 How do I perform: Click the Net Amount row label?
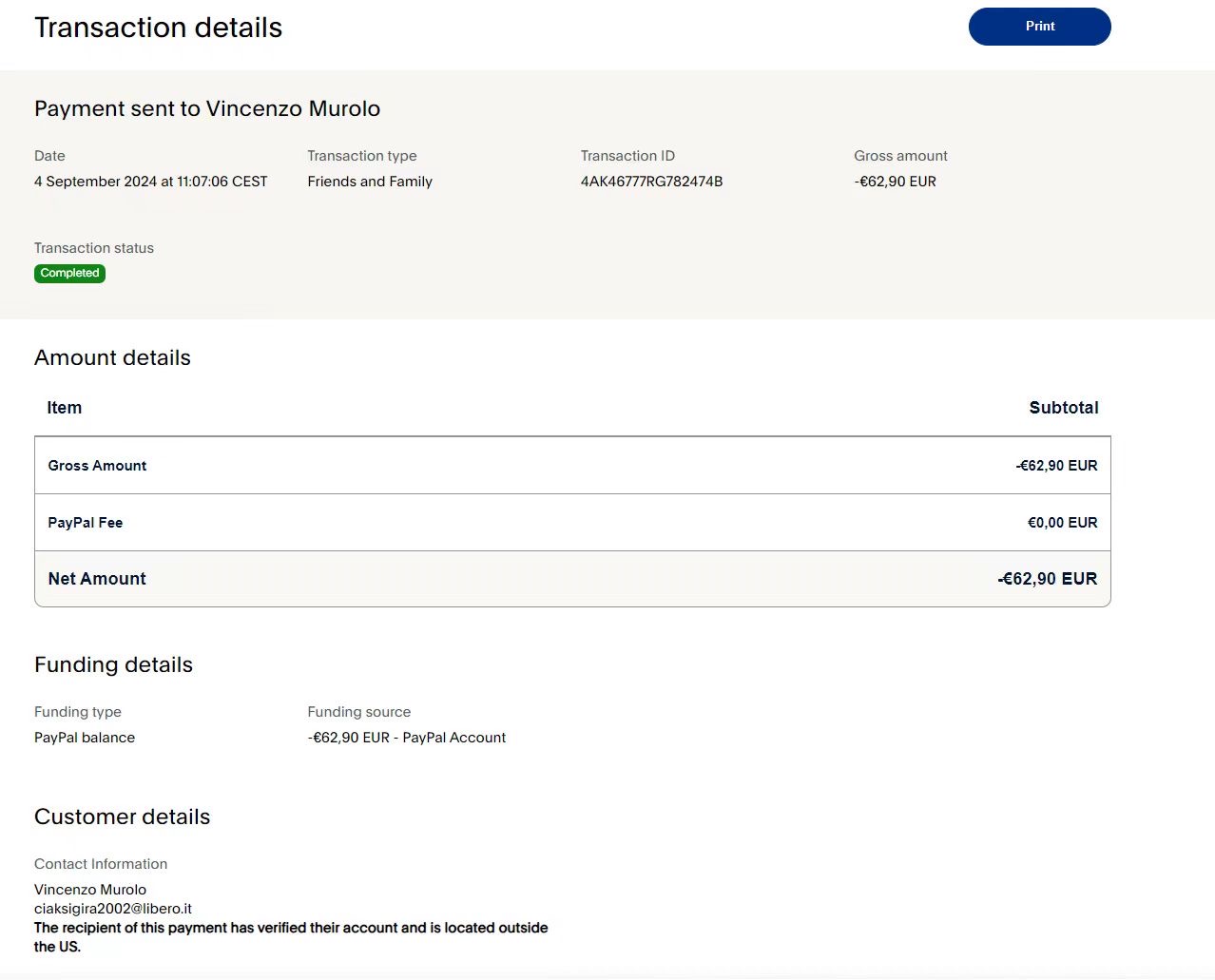[x=97, y=579]
